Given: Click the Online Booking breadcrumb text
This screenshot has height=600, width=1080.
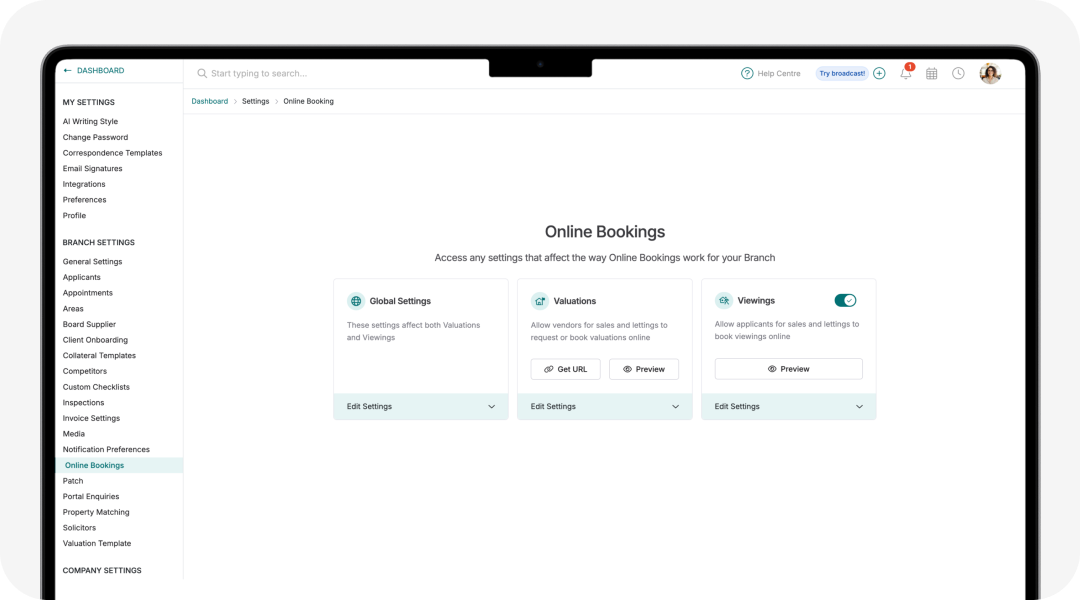Looking at the screenshot, I should tap(309, 101).
